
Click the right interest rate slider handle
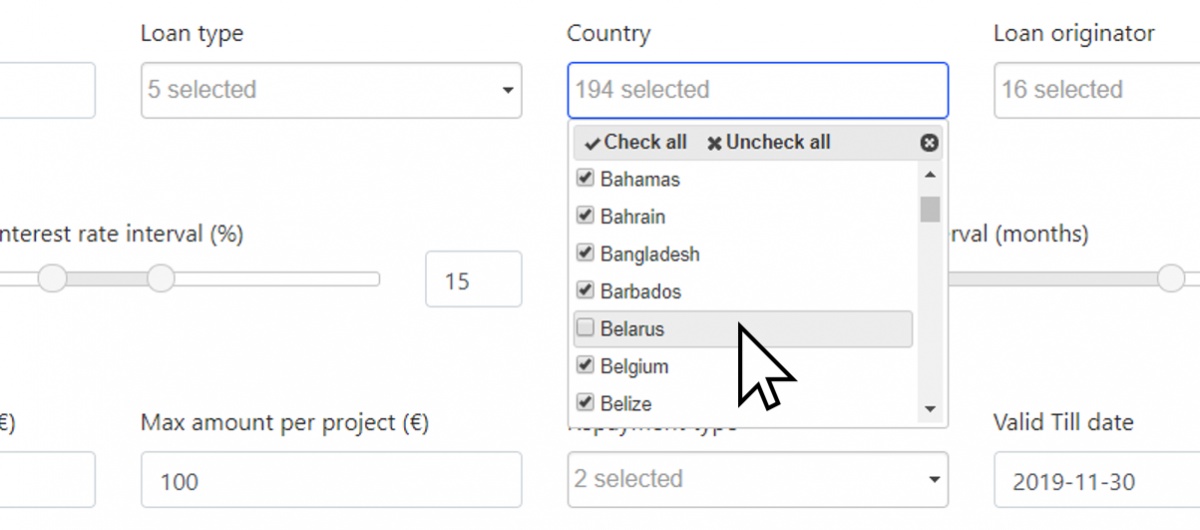[x=161, y=278]
